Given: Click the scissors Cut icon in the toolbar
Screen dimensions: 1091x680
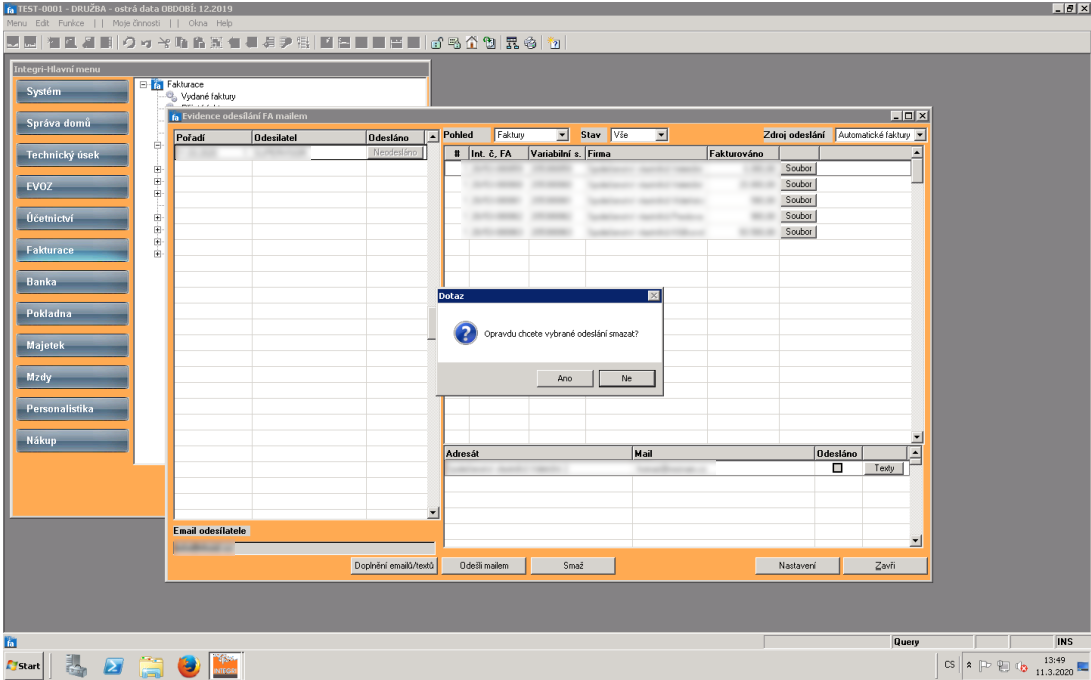Looking at the screenshot, I should 164,42.
